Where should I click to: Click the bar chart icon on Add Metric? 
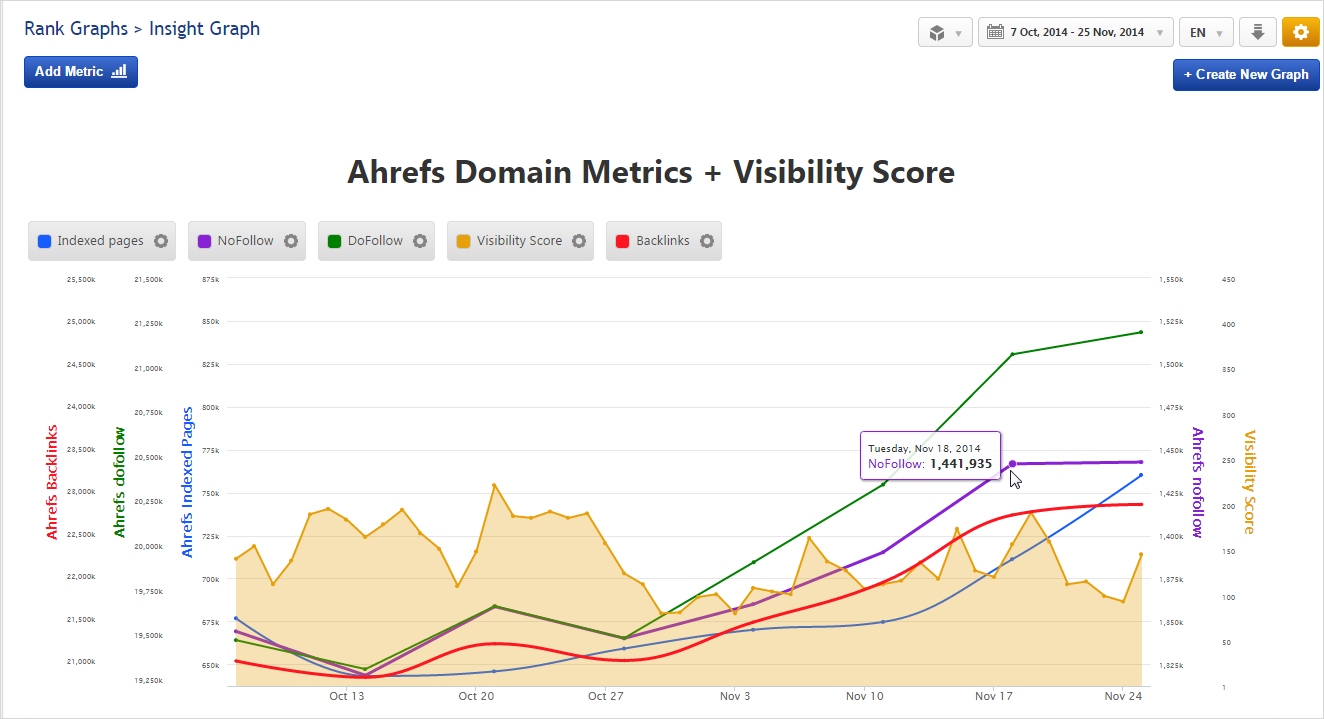coord(119,72)
